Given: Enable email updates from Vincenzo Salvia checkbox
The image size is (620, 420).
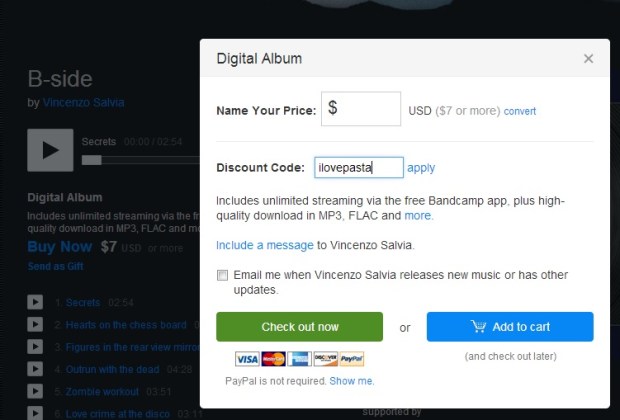Looking at the screenshot, I should pos(222,275).
